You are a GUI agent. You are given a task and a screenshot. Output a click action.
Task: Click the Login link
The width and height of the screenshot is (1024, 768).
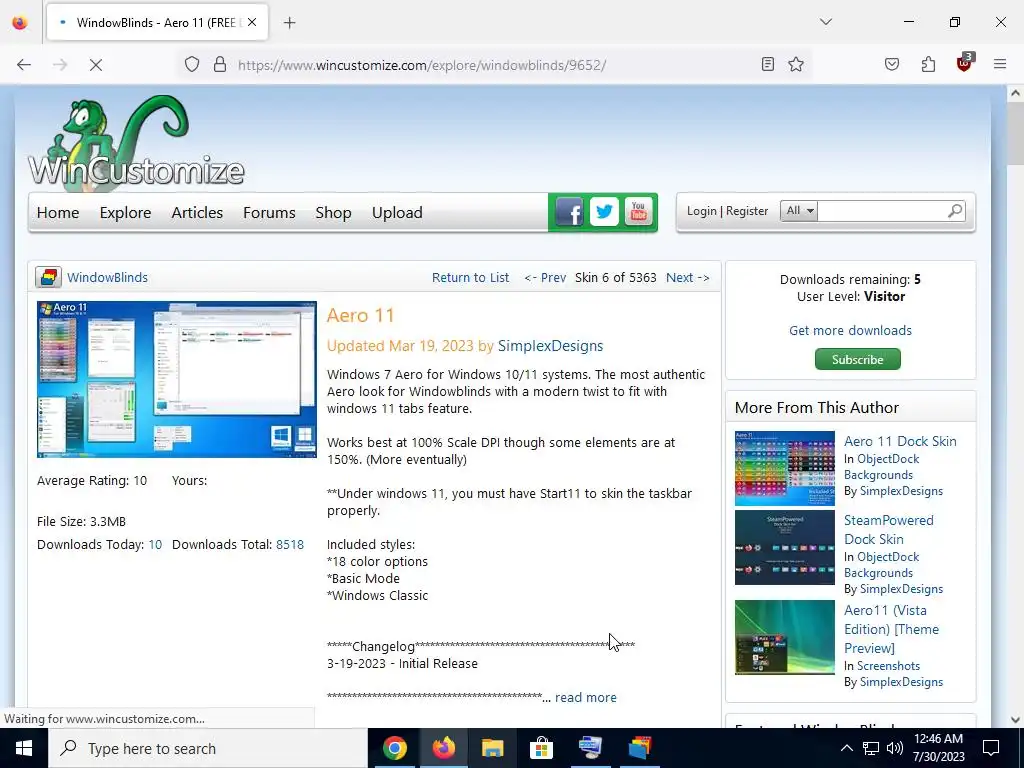coord(701,211)
